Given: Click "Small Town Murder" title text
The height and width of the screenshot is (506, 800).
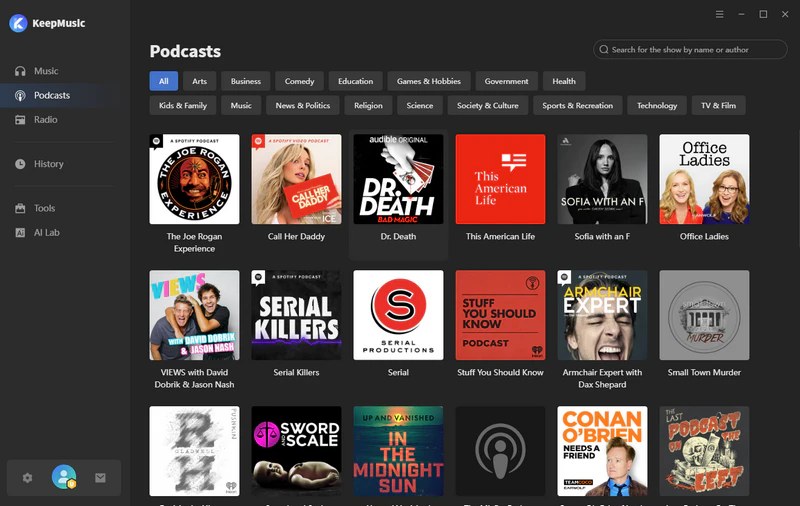Looking at the screenshot, I should (x=704, y=373).
